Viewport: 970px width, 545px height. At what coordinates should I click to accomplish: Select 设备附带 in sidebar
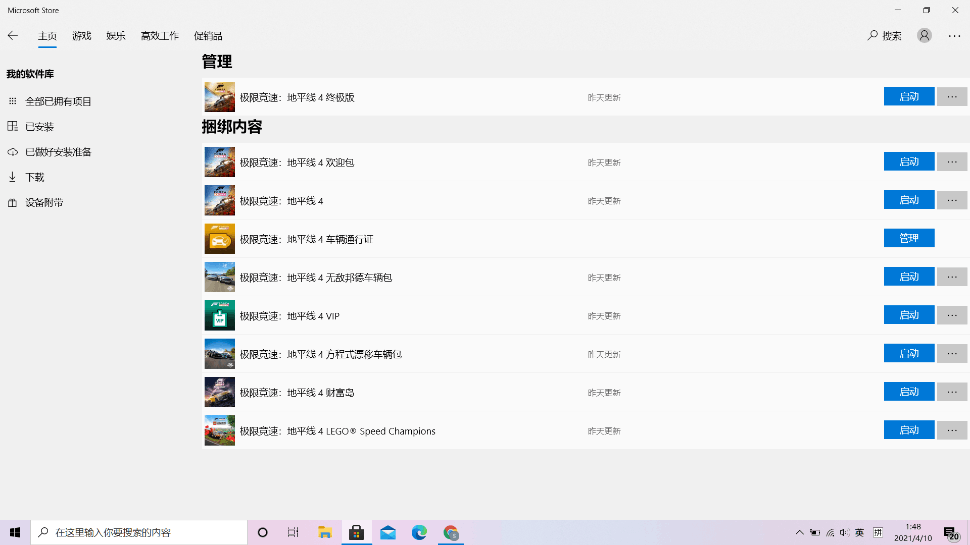(x=44, y=203)
